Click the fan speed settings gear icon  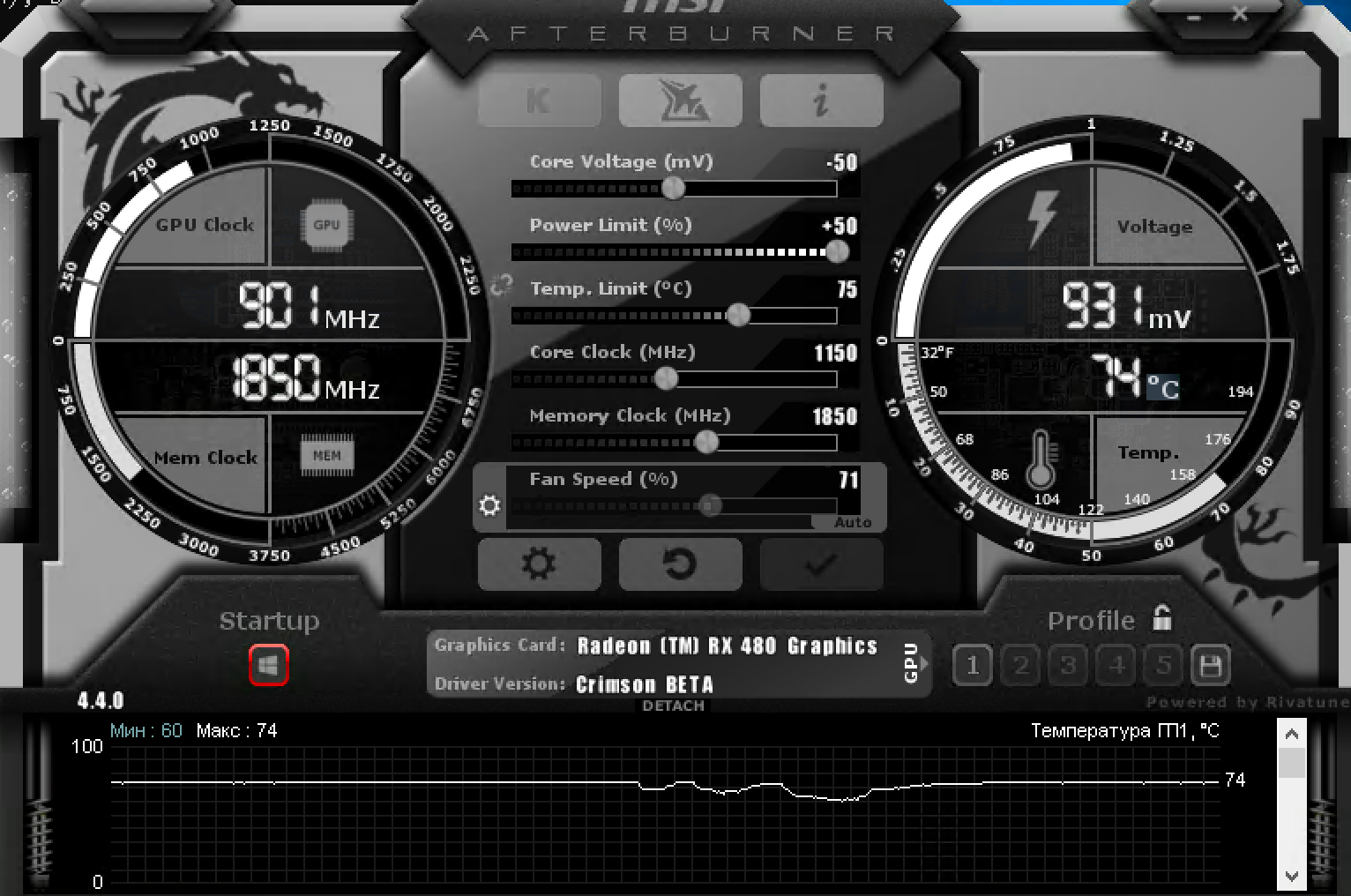tap(489, 505)
